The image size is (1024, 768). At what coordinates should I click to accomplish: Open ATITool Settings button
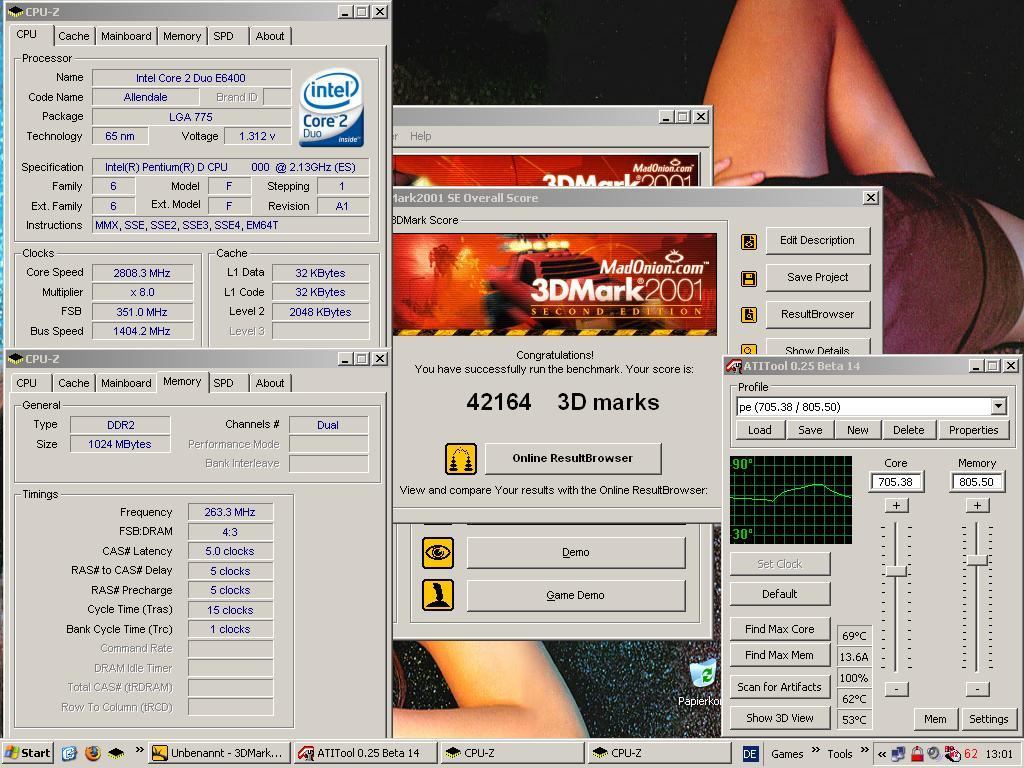[988, 718]
